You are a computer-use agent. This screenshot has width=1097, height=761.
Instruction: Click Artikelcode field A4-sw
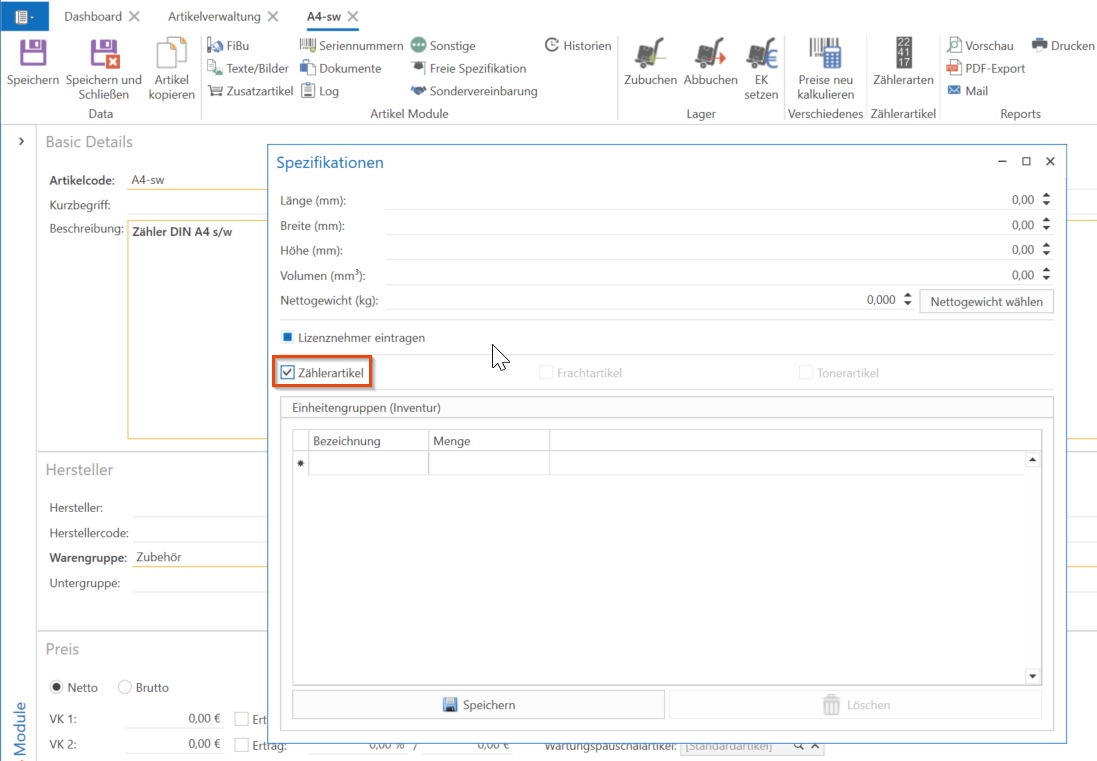click(197, 180)
